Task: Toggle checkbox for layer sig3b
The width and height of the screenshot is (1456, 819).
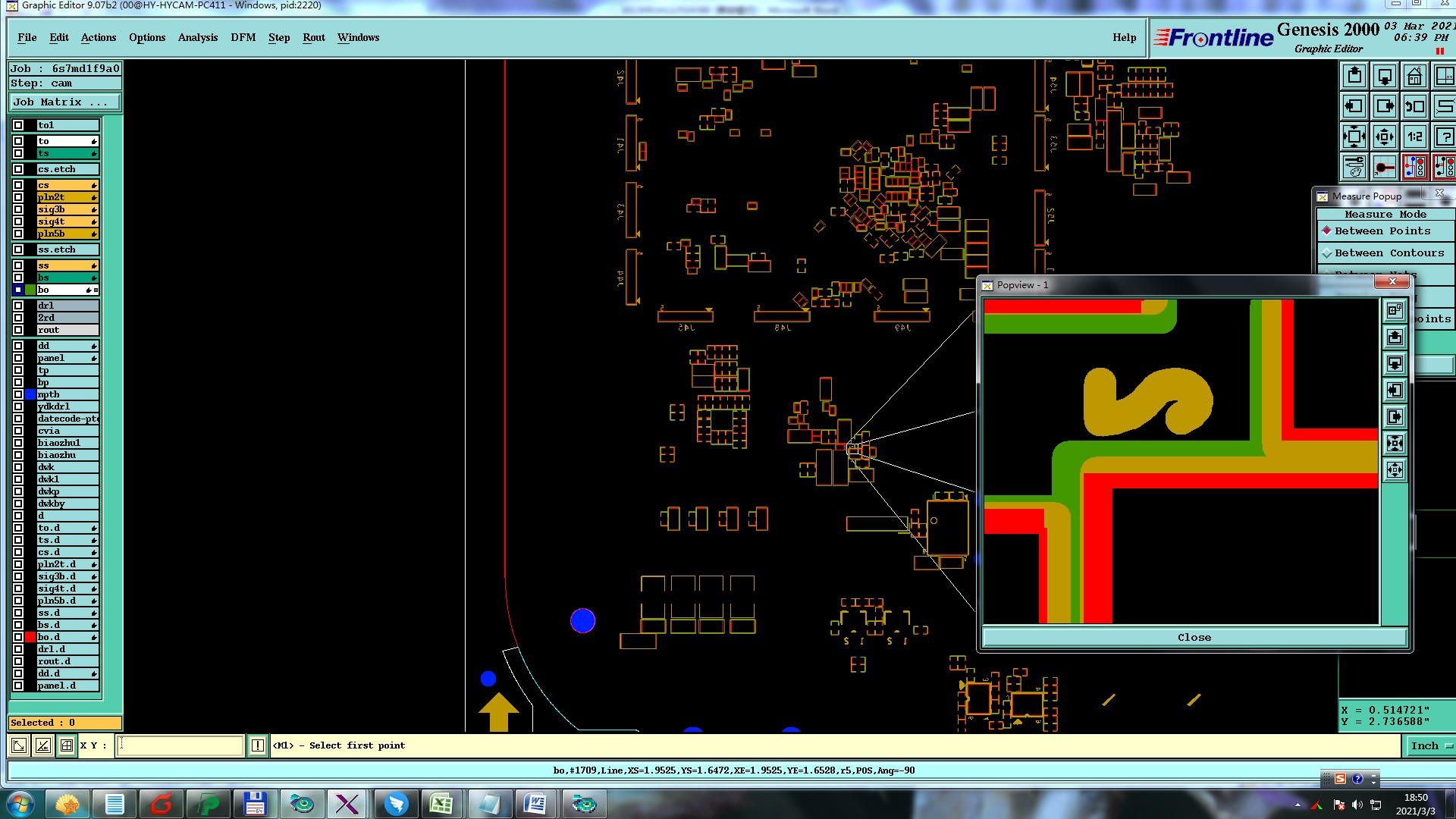Action: click(18, 209)
